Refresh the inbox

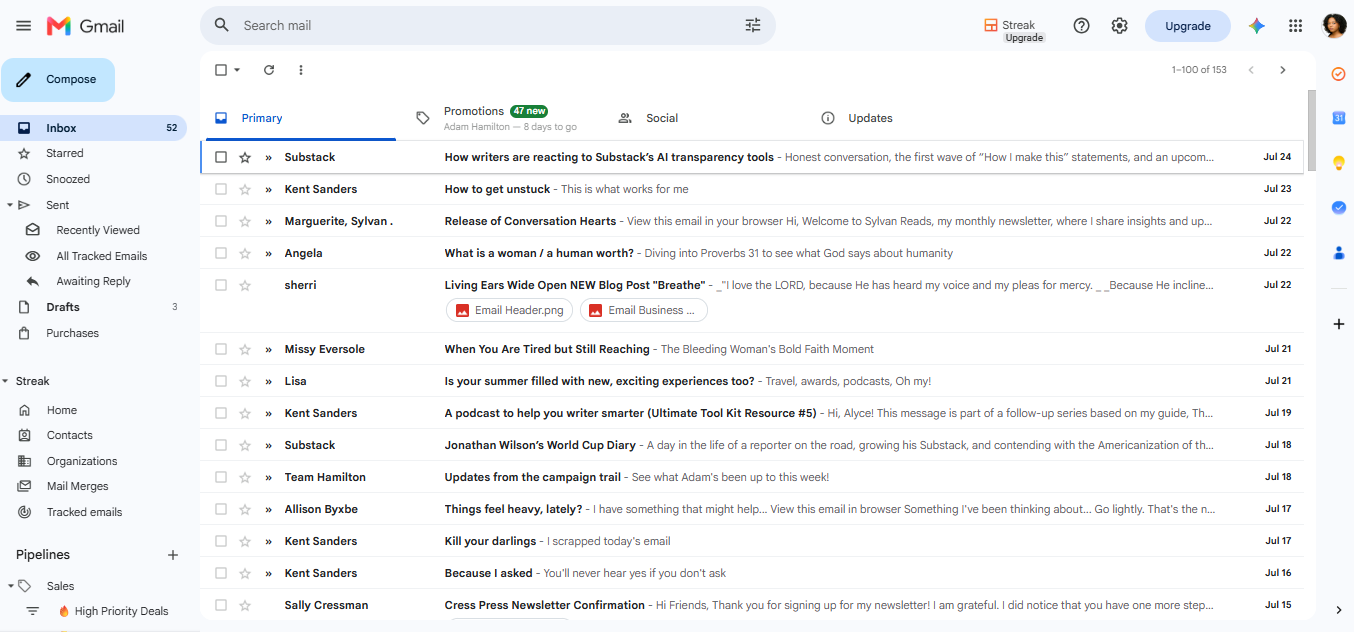click(x=269, y=70)
